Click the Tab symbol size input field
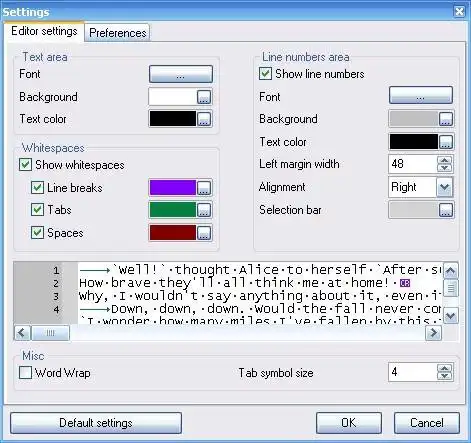The height and width of the screenshot is (443, 471). 413,372
